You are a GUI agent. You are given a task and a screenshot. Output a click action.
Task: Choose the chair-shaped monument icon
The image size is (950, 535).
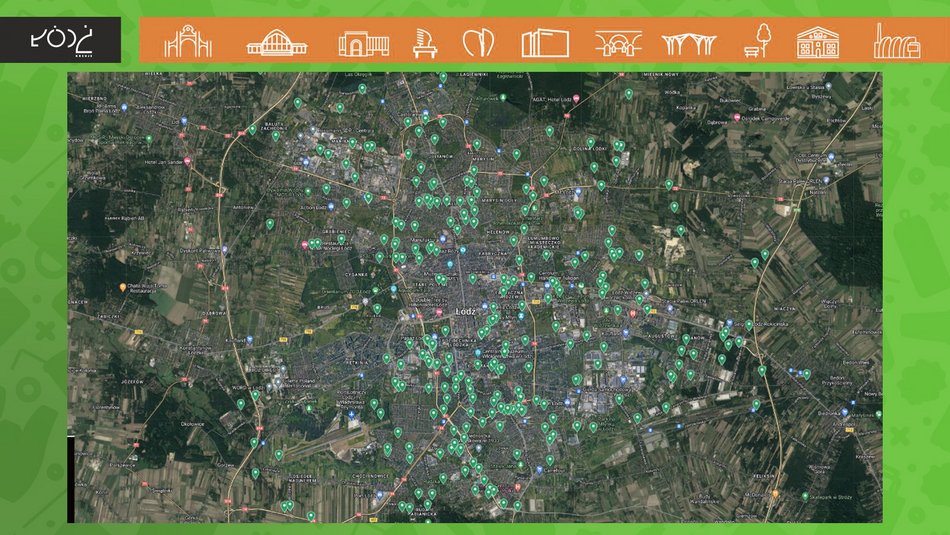426,42
